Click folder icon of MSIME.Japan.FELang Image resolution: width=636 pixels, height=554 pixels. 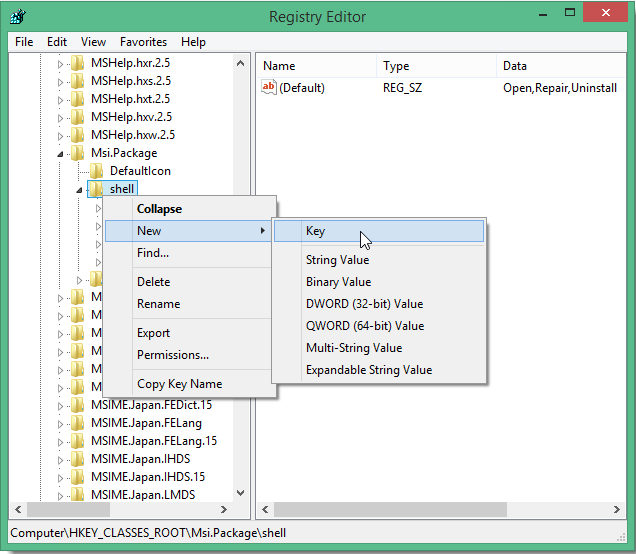[x=77, y=423]
